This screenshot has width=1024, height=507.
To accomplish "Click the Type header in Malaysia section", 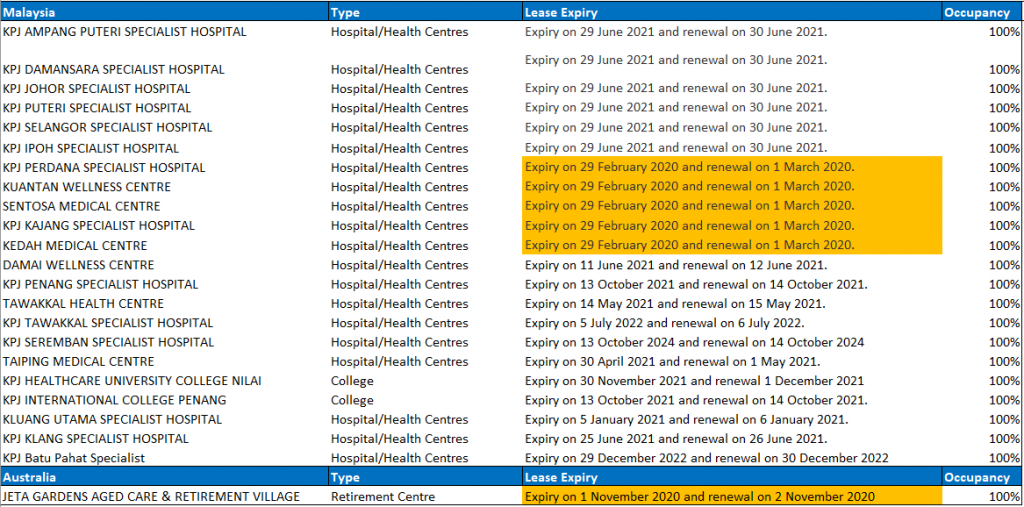I will (424, 12).
